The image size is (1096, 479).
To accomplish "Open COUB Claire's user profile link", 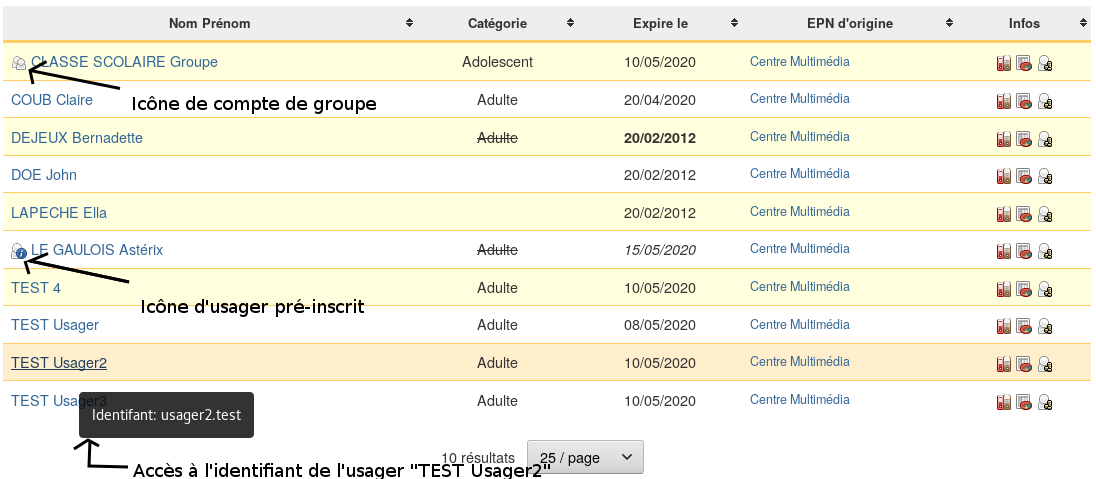I will coord(52,100).
